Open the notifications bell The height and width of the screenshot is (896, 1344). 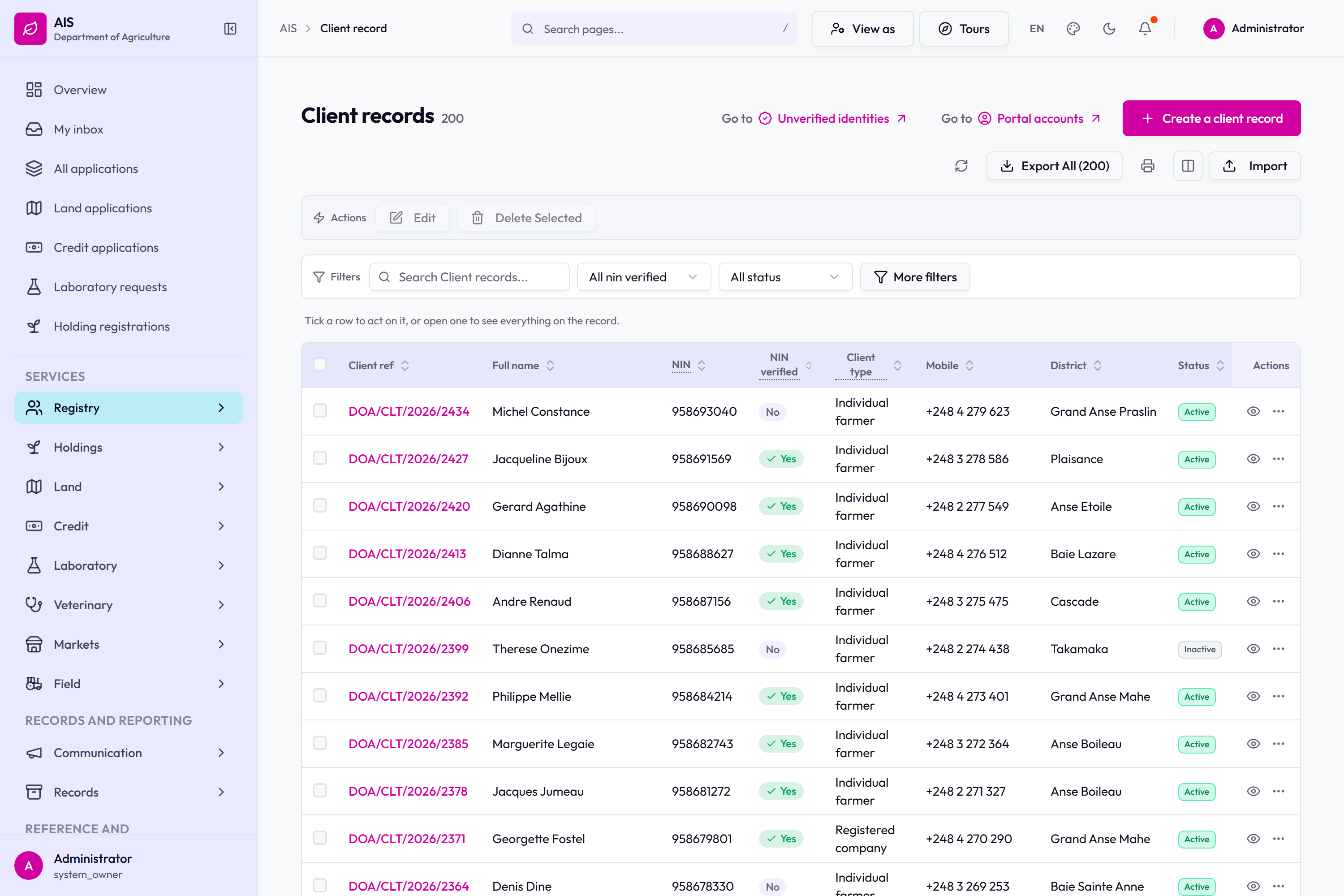1145,29
